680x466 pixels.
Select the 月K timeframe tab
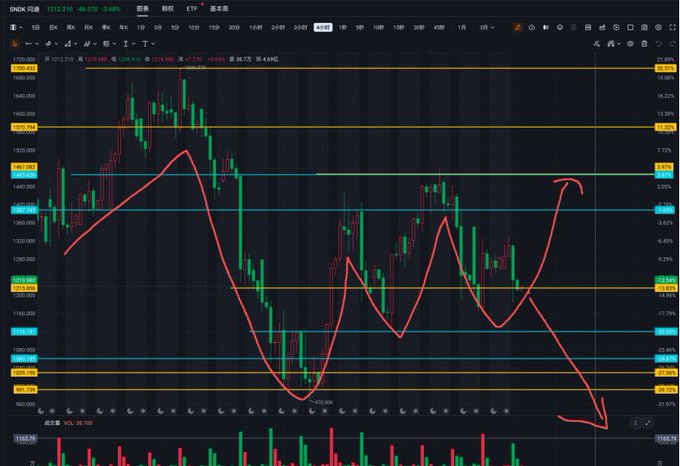click(88, 27)
